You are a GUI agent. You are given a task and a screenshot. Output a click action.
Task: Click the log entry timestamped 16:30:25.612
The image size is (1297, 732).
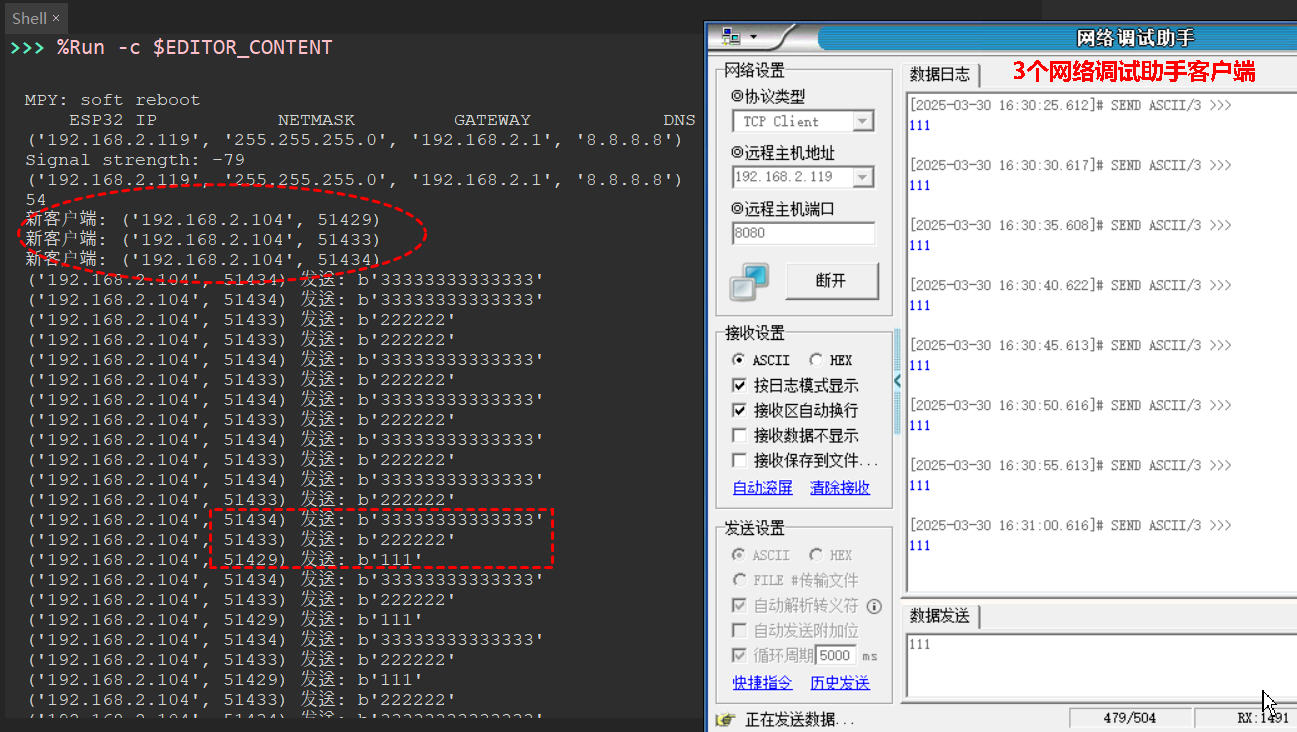[x=1071, y=105]
